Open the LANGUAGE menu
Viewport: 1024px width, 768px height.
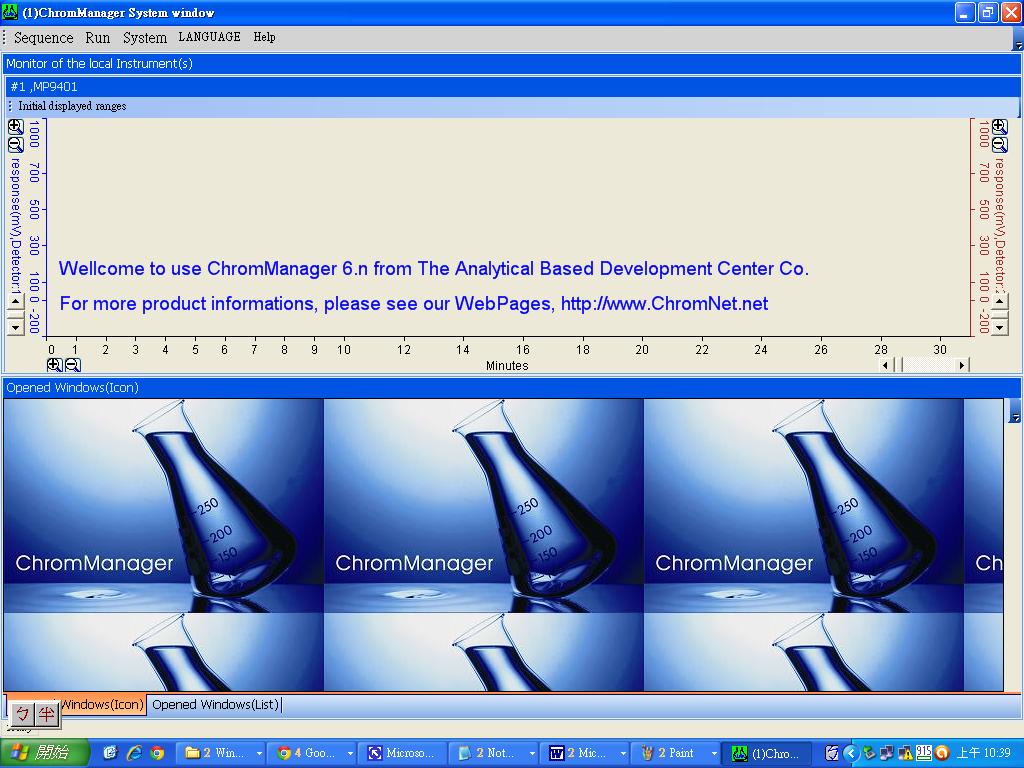point(210,37)
